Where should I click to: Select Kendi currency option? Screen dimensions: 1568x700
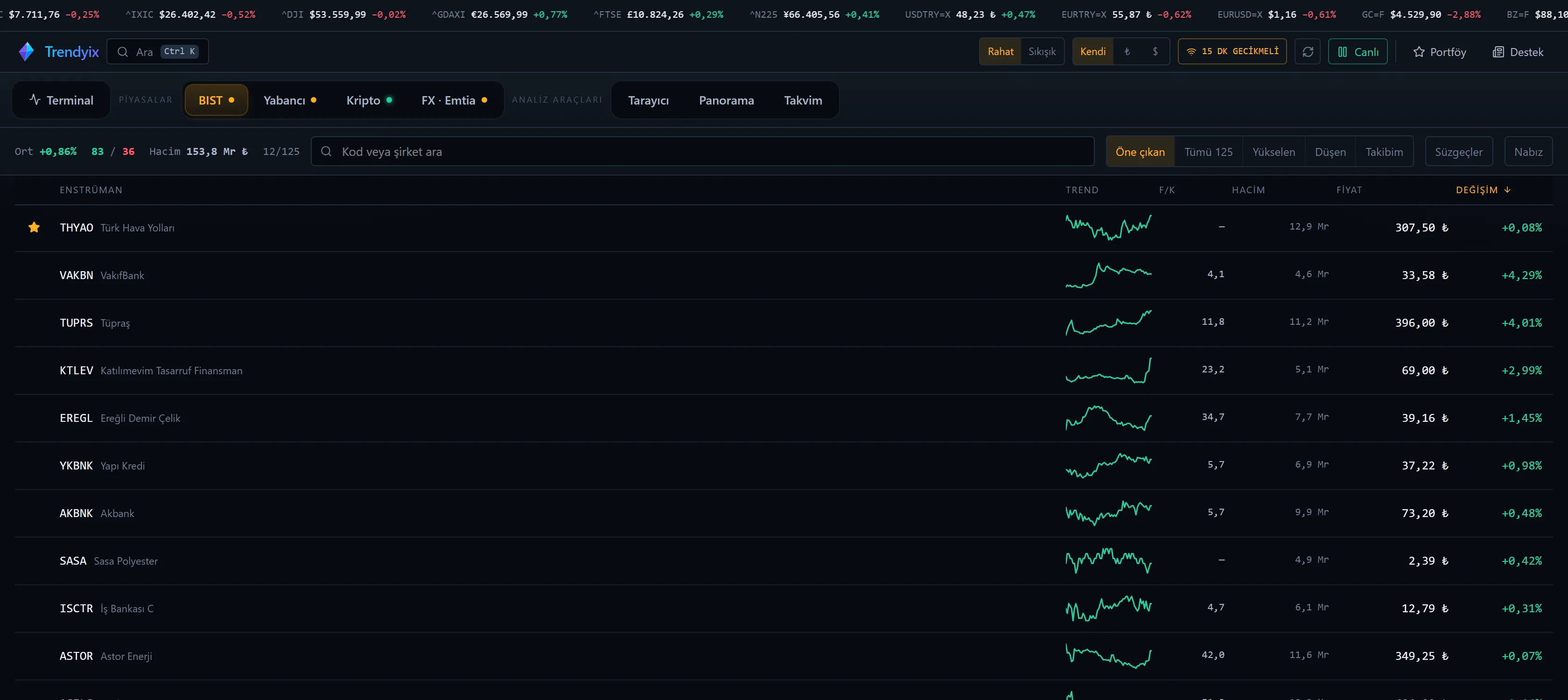(1092, 52)
